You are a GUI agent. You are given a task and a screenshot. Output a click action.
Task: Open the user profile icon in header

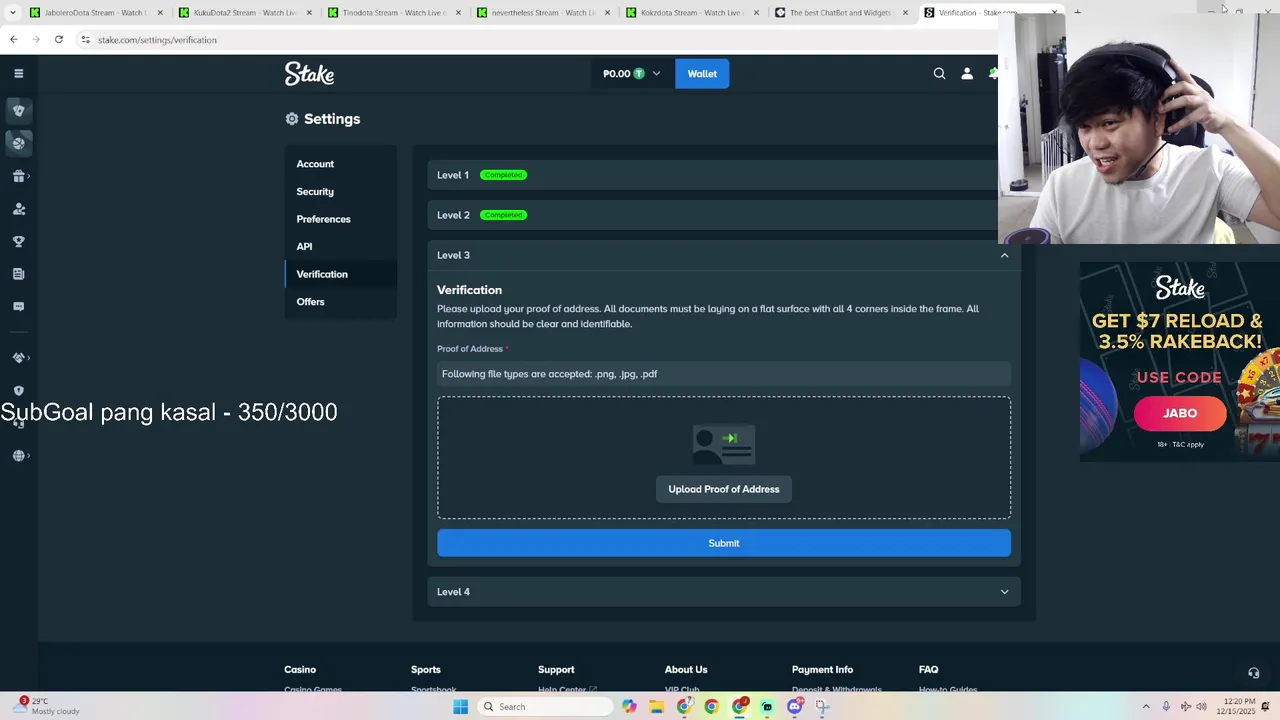point(967,73)
